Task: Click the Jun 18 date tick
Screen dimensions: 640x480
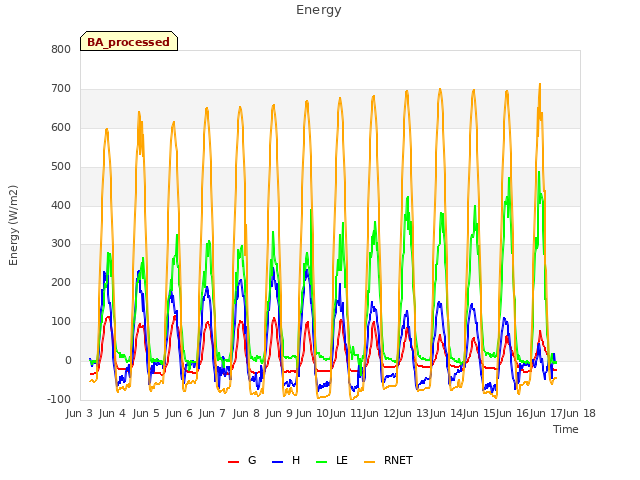Action: point(580,413)
